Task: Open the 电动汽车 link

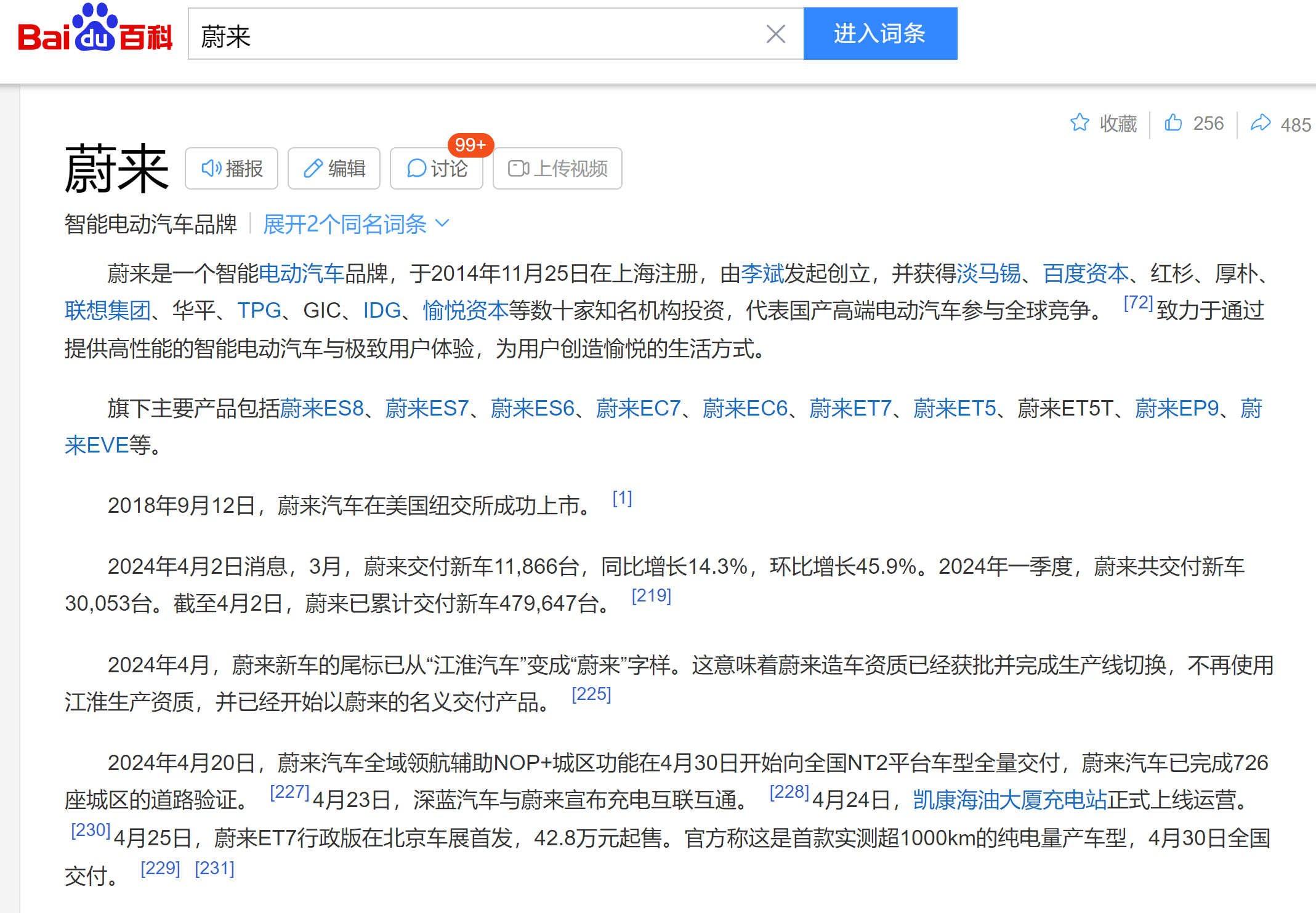Action: (x=301, y=273)
